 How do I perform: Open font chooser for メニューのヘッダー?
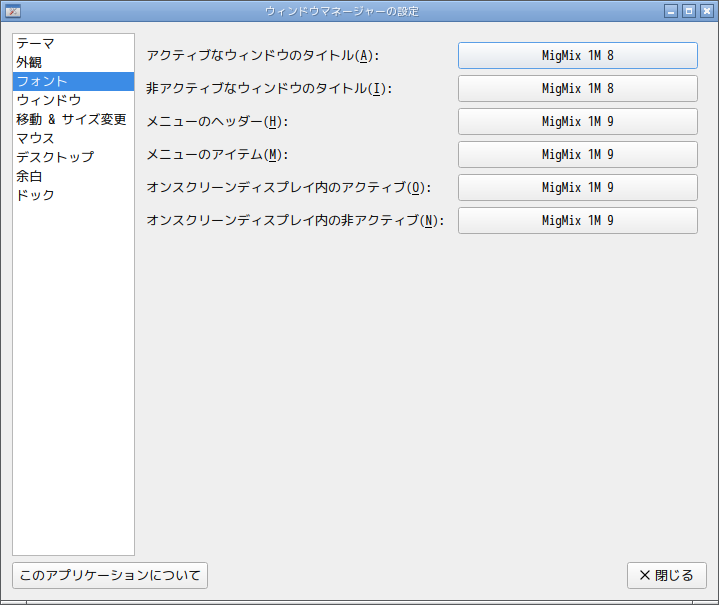point(577,122)
